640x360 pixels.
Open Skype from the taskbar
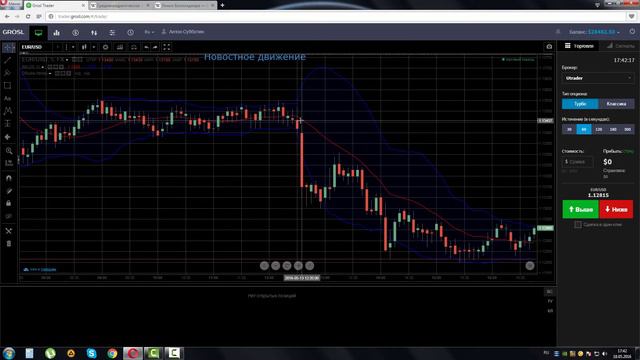91,353
